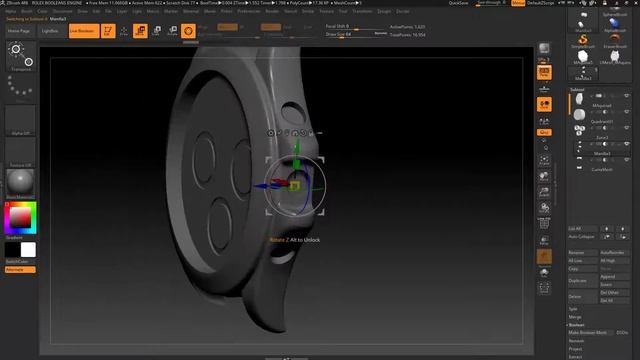Click the Rotate view icon in right shelf
Image resolution: width=640 pixels, height=360 pixels.
pos(544,208)
